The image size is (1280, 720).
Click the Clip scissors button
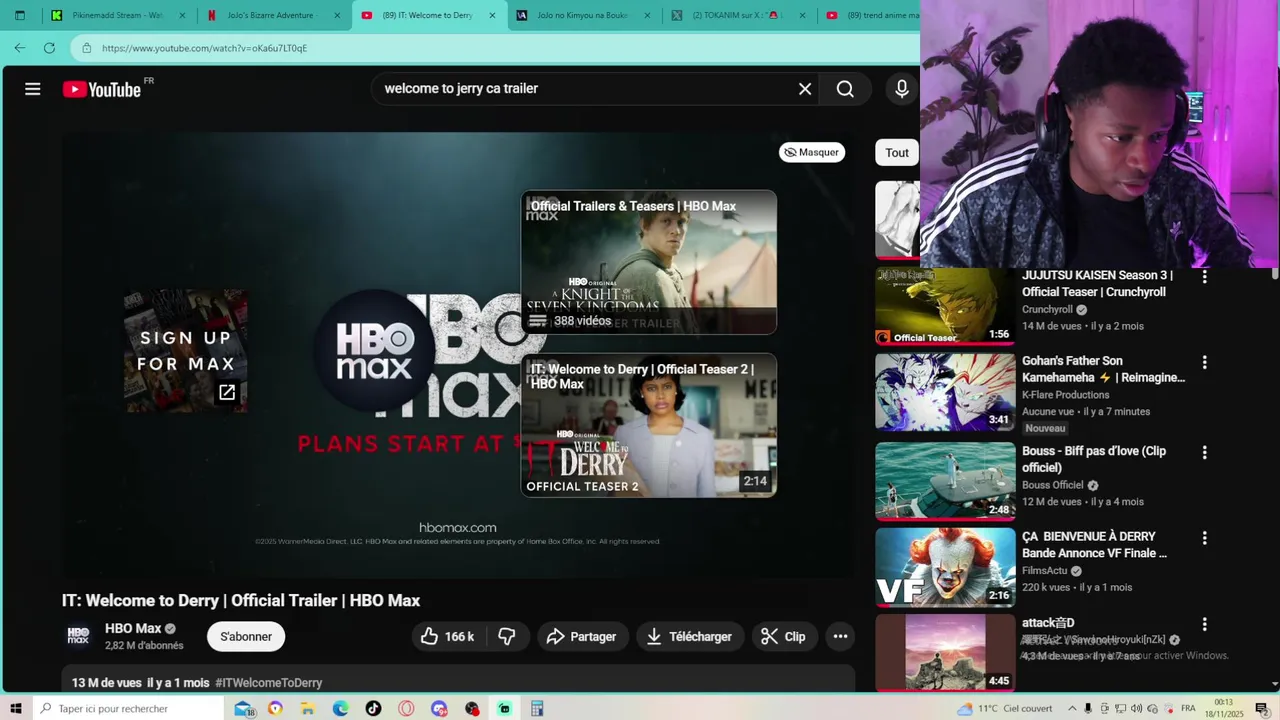pos(783,636)
